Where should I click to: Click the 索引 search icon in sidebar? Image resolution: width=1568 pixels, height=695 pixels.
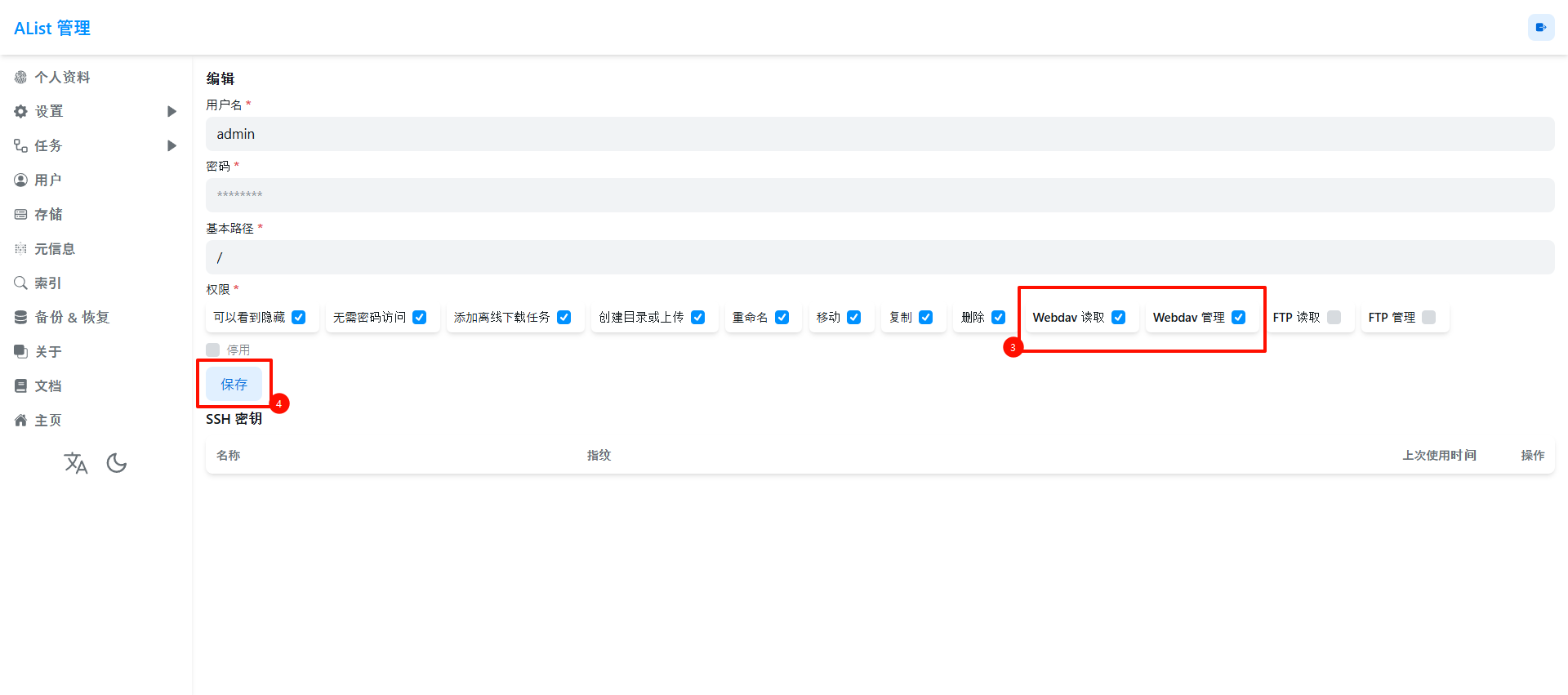(x=21, y=283)
